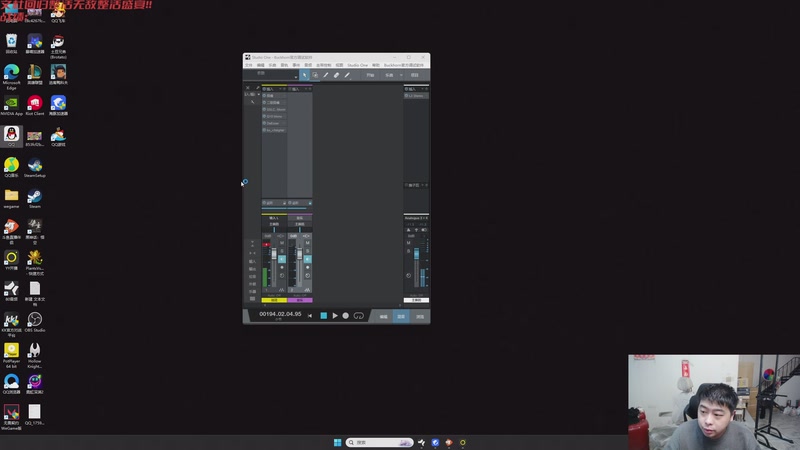Open first channel inserts dropdown arrow
The width and height of the screenshot is (800, 450).
(x=280, y=89)
